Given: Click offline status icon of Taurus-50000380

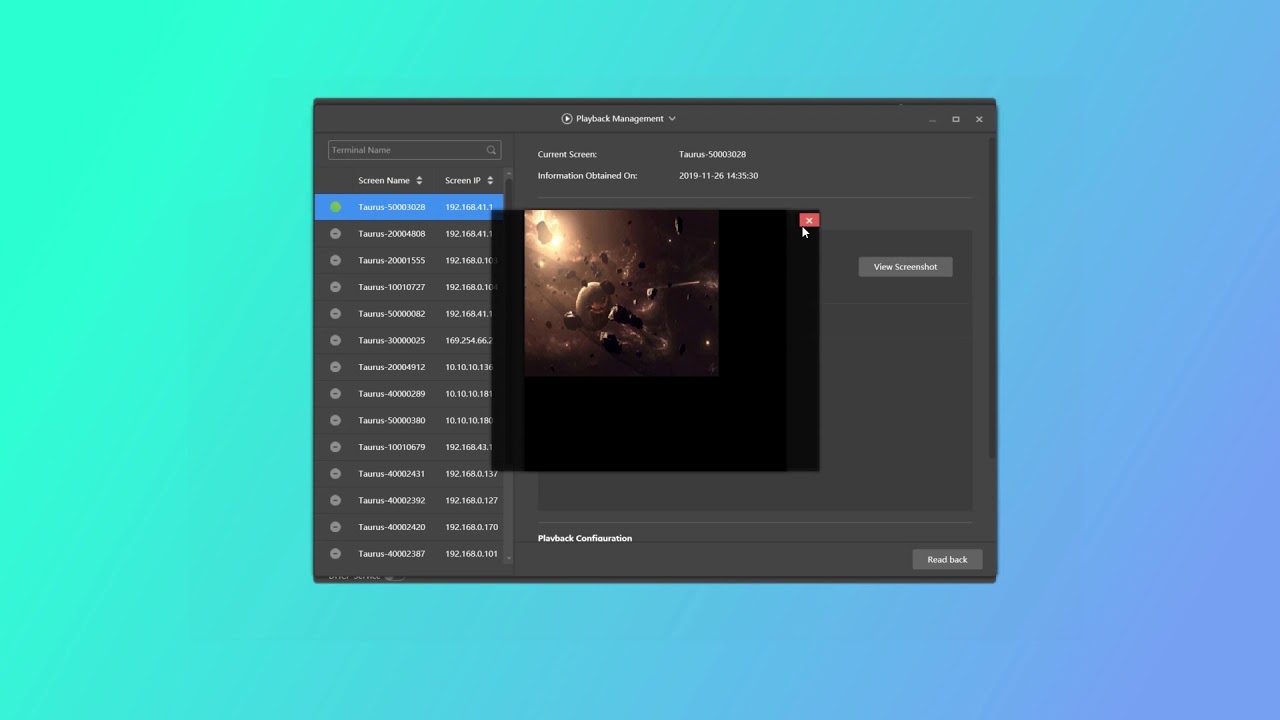Looking at the screenshot, I should [336, 420].
